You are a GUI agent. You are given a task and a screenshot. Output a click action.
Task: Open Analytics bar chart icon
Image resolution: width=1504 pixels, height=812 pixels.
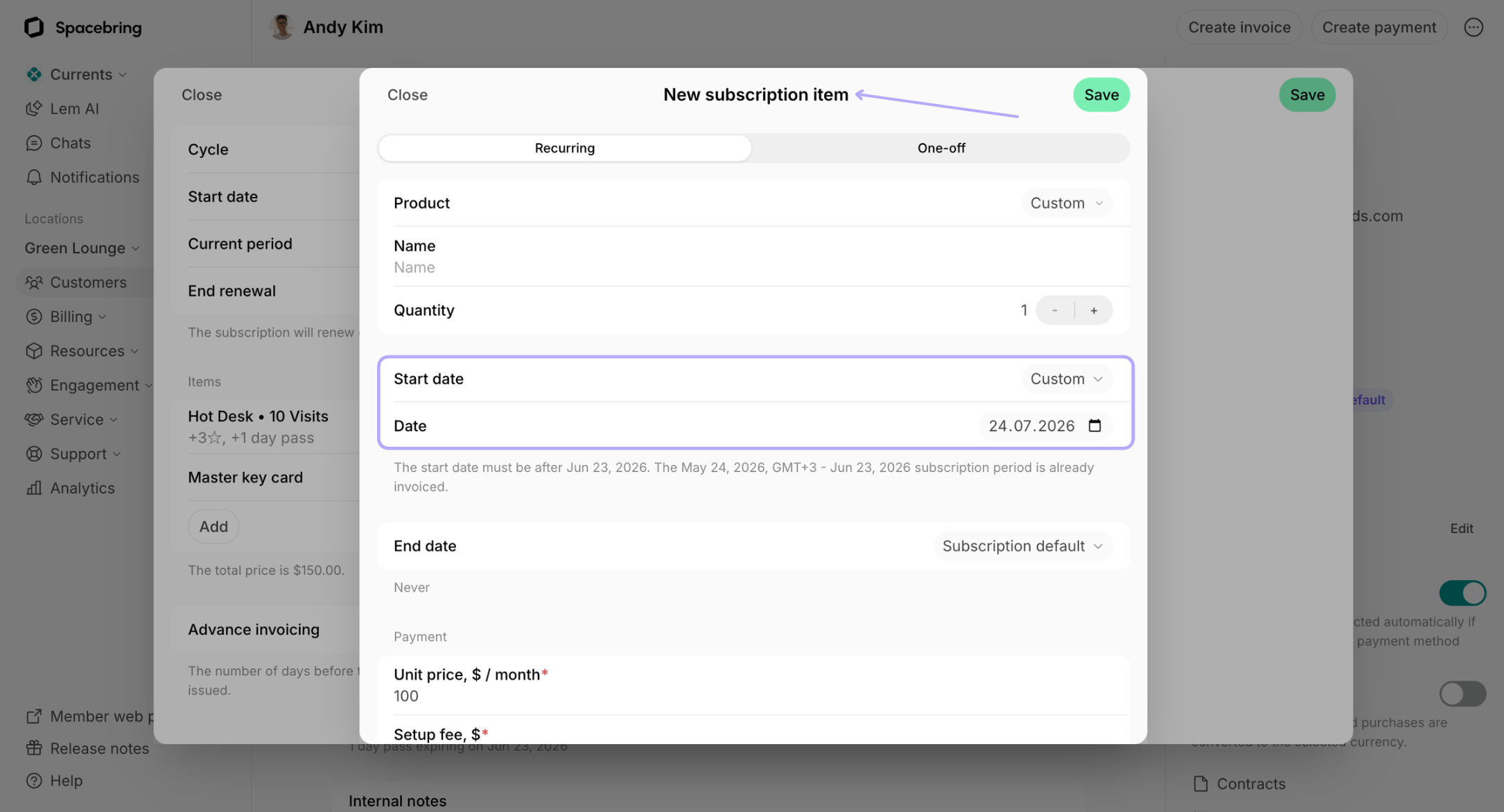click(x=33, y=488)
